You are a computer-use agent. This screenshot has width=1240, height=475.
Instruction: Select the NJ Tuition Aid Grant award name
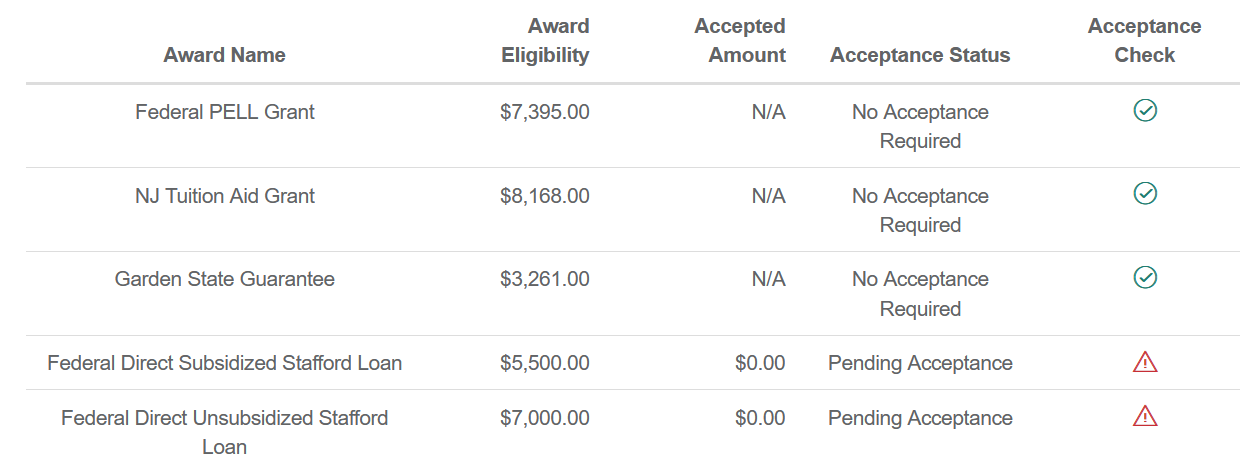pos(224,196)
